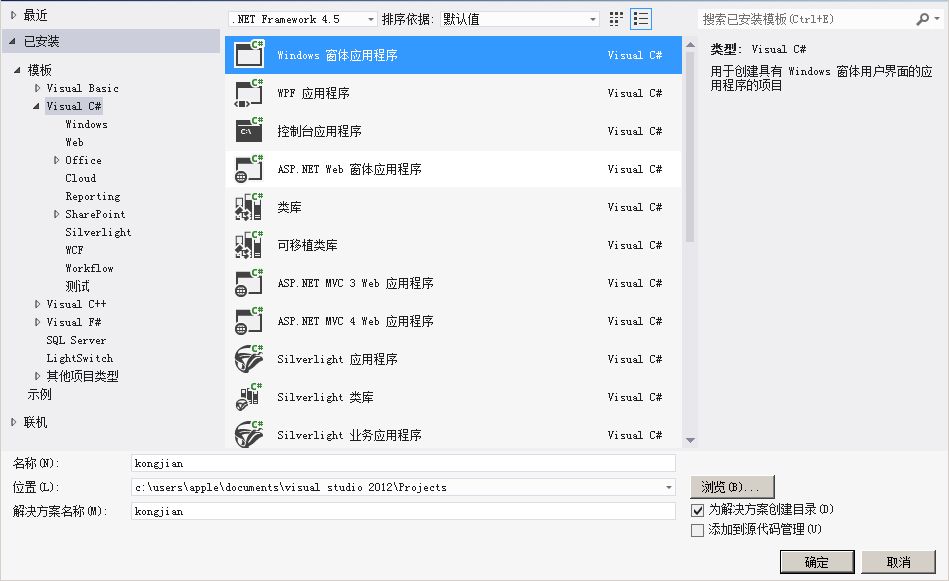The width and height of the screenshot is (949, 581).
Task: Select the 可移植类库 template name
Action: [307, 245]
